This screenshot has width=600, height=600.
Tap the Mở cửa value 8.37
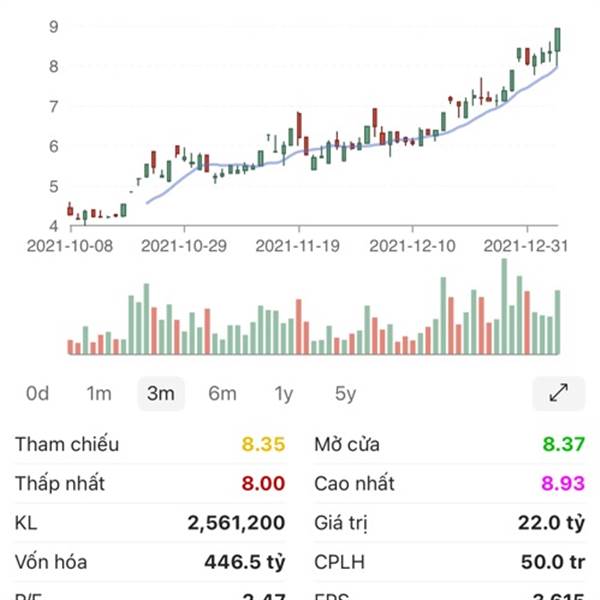[564, 444]
